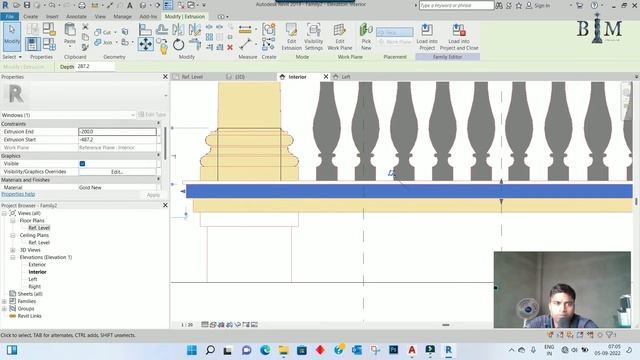Select the Revit Links item
The image size is (640, 360).
(x=29, y=316)
